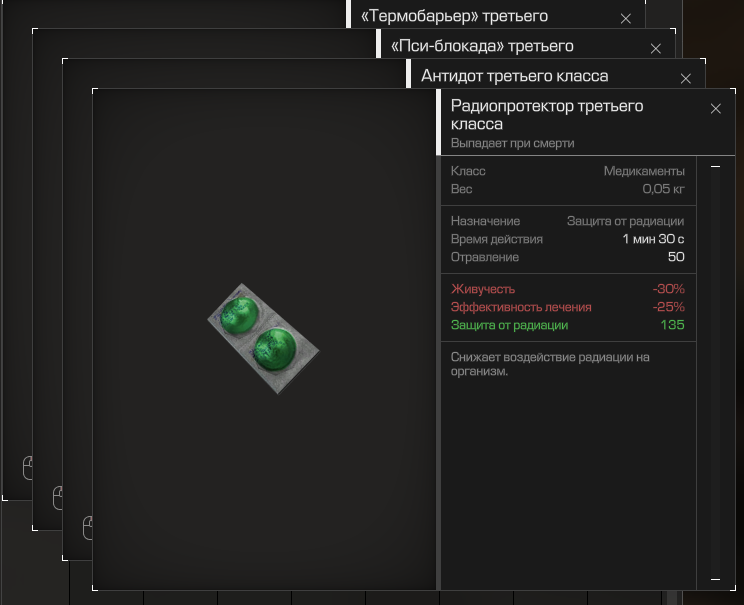Click mouse icon in the Антидот window
The height and width of the screenshot is (605, 744).
pyautogui.click(x=87, y=526)
